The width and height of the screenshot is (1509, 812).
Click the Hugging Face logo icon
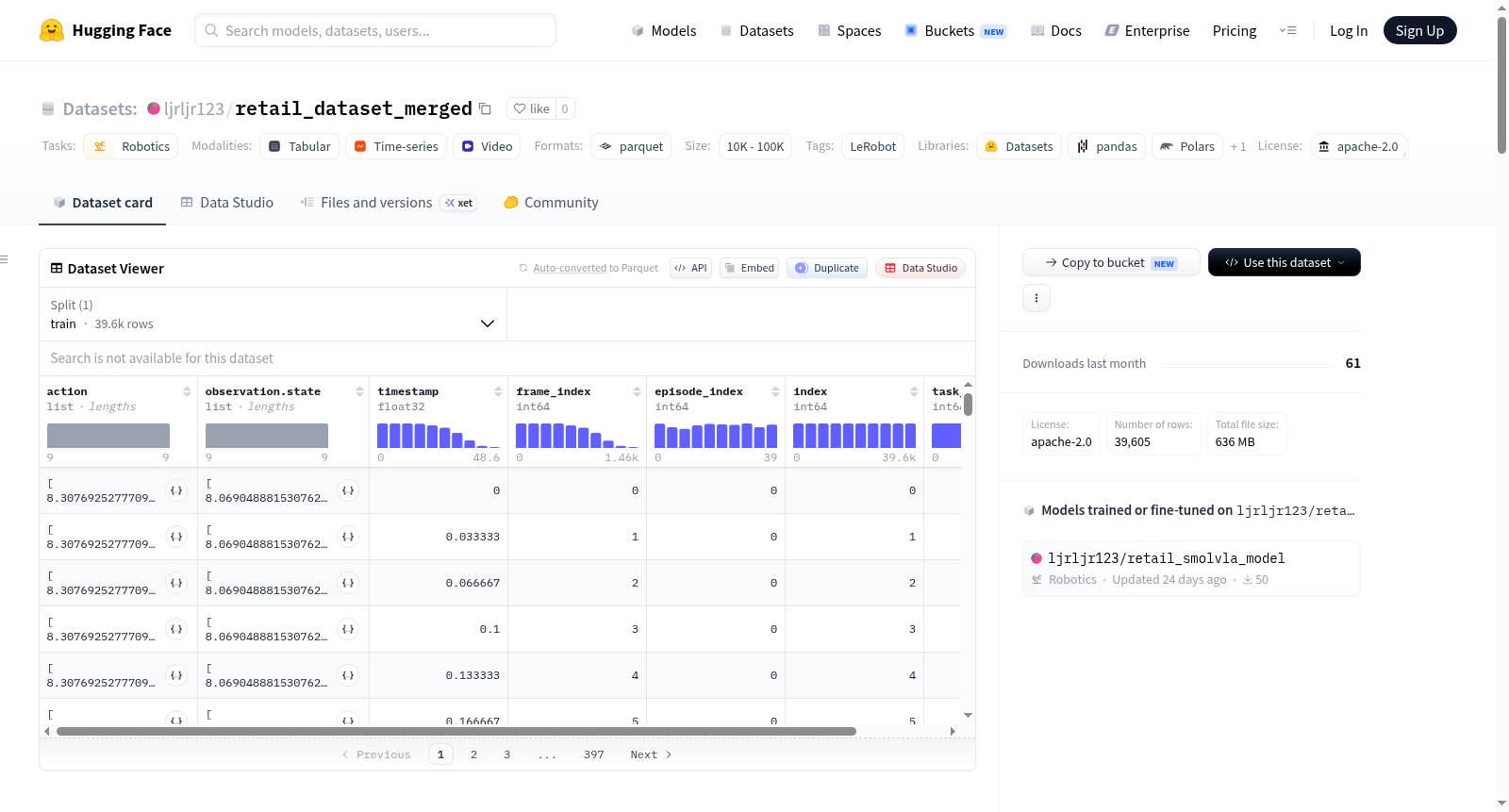pyautogui.click(x=52, y=30)
